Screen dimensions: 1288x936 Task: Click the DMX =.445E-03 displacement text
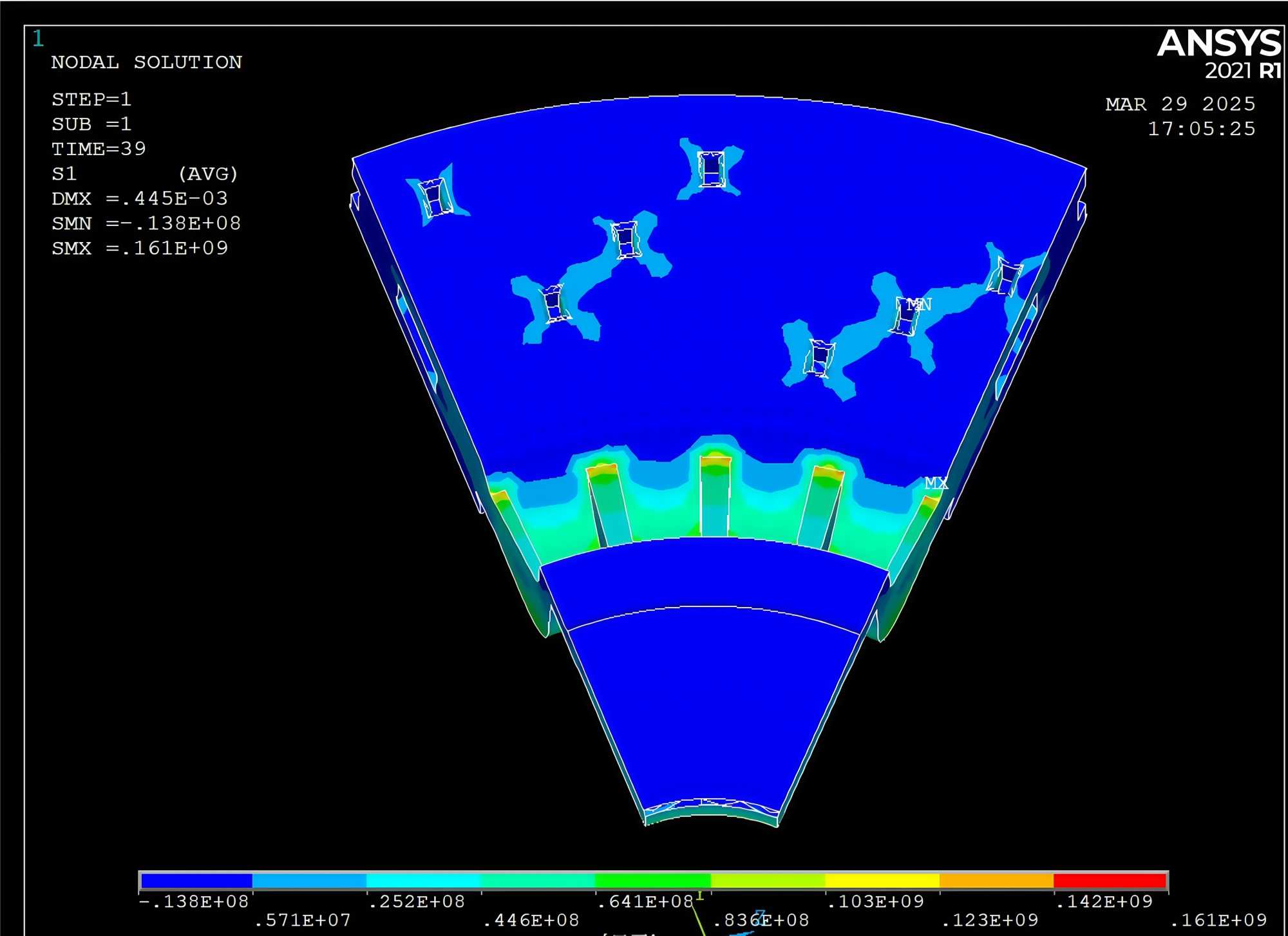click(140, 198)
